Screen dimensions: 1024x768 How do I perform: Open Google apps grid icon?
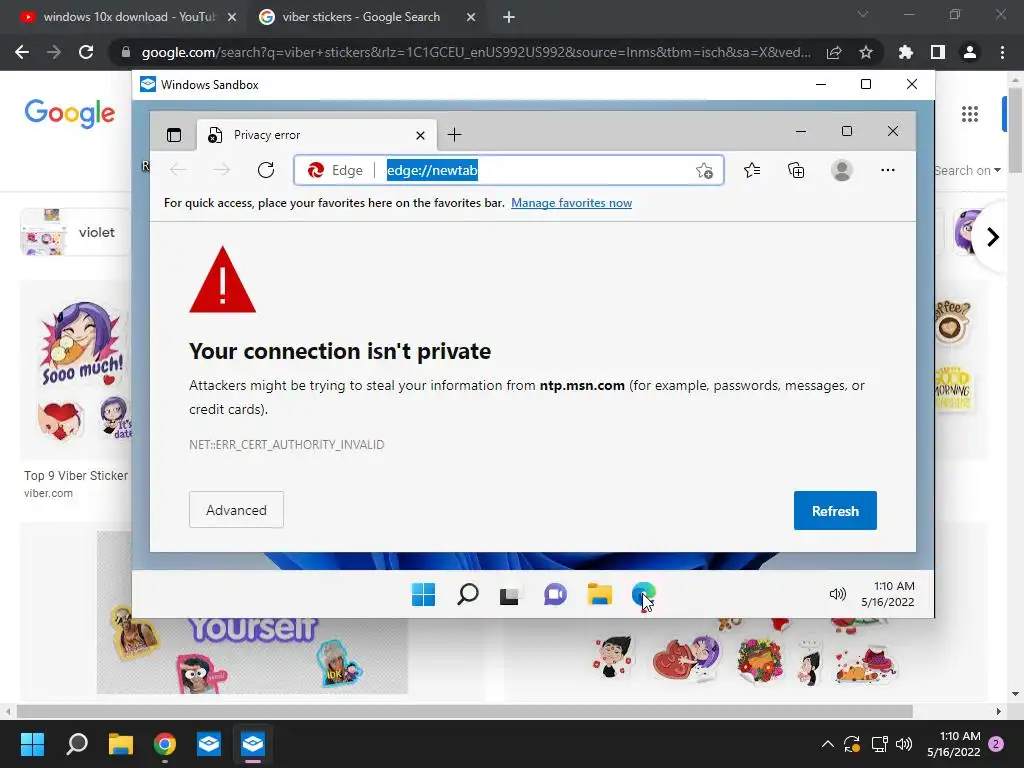[x=970, y=114]
